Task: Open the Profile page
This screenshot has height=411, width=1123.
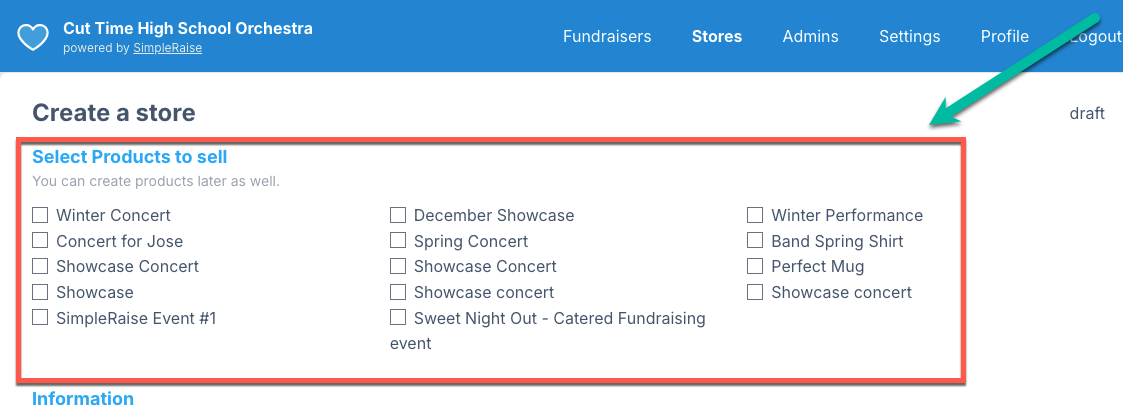Action: [1005, 37]
